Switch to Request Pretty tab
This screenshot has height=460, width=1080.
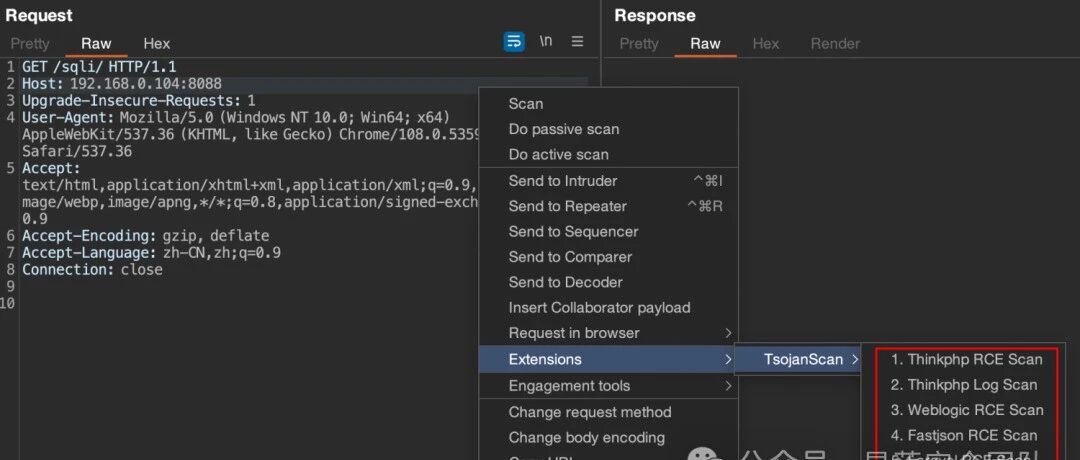[x=30, y=43]
